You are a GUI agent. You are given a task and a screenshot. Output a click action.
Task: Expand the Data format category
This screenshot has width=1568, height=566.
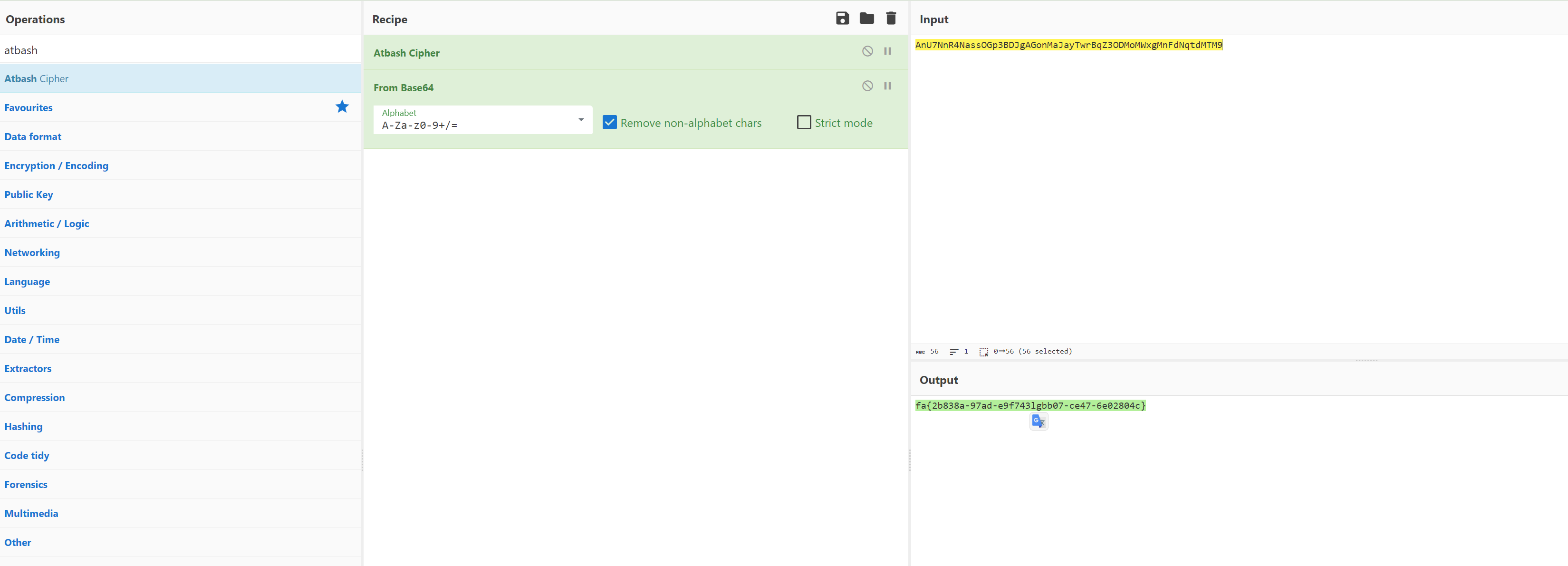(33, 136)
